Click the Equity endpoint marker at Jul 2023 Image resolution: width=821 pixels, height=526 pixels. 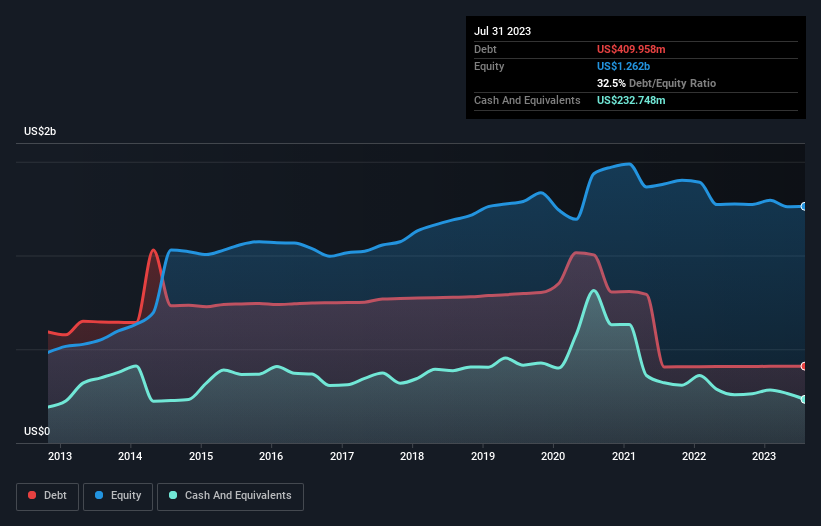tap(804, 207)
